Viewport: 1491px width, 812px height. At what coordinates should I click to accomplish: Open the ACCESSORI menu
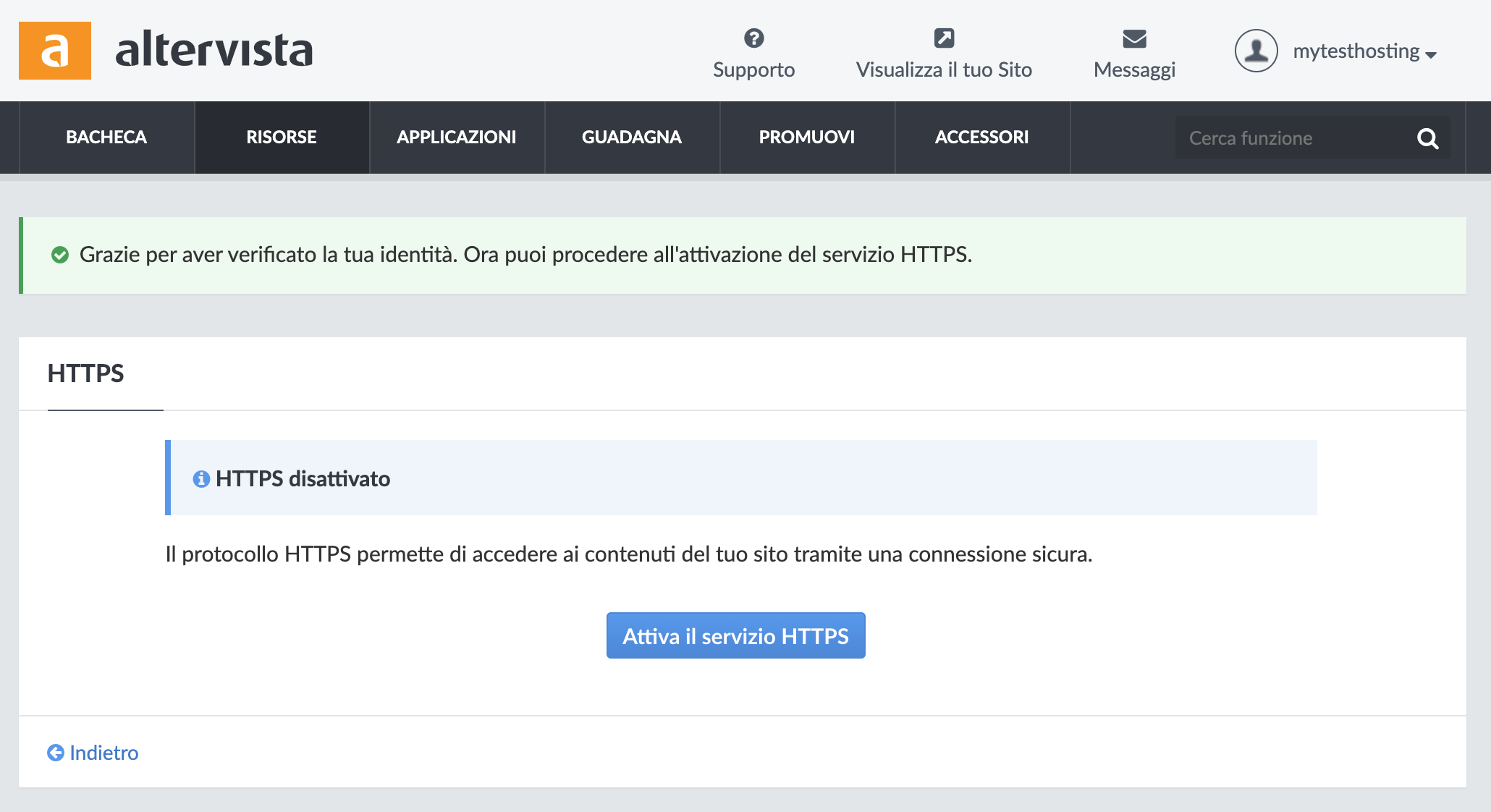point(982,138)
